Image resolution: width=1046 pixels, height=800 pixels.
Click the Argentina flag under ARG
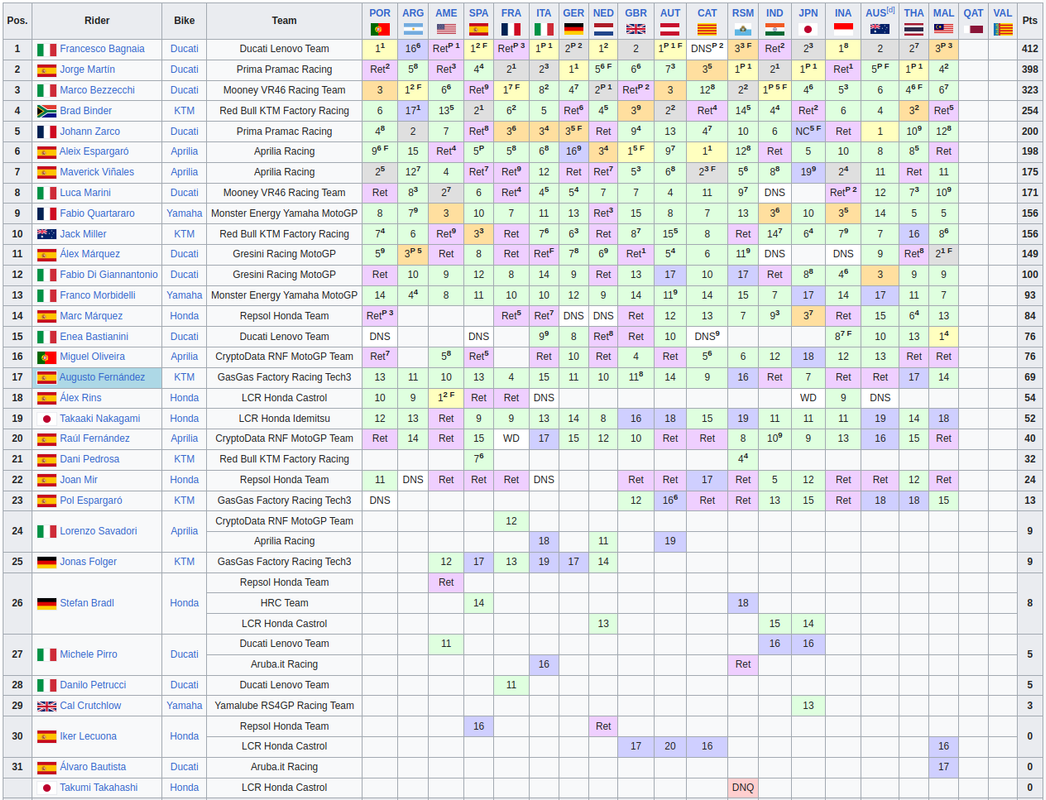pyautogui.click(x=413, y=29)
